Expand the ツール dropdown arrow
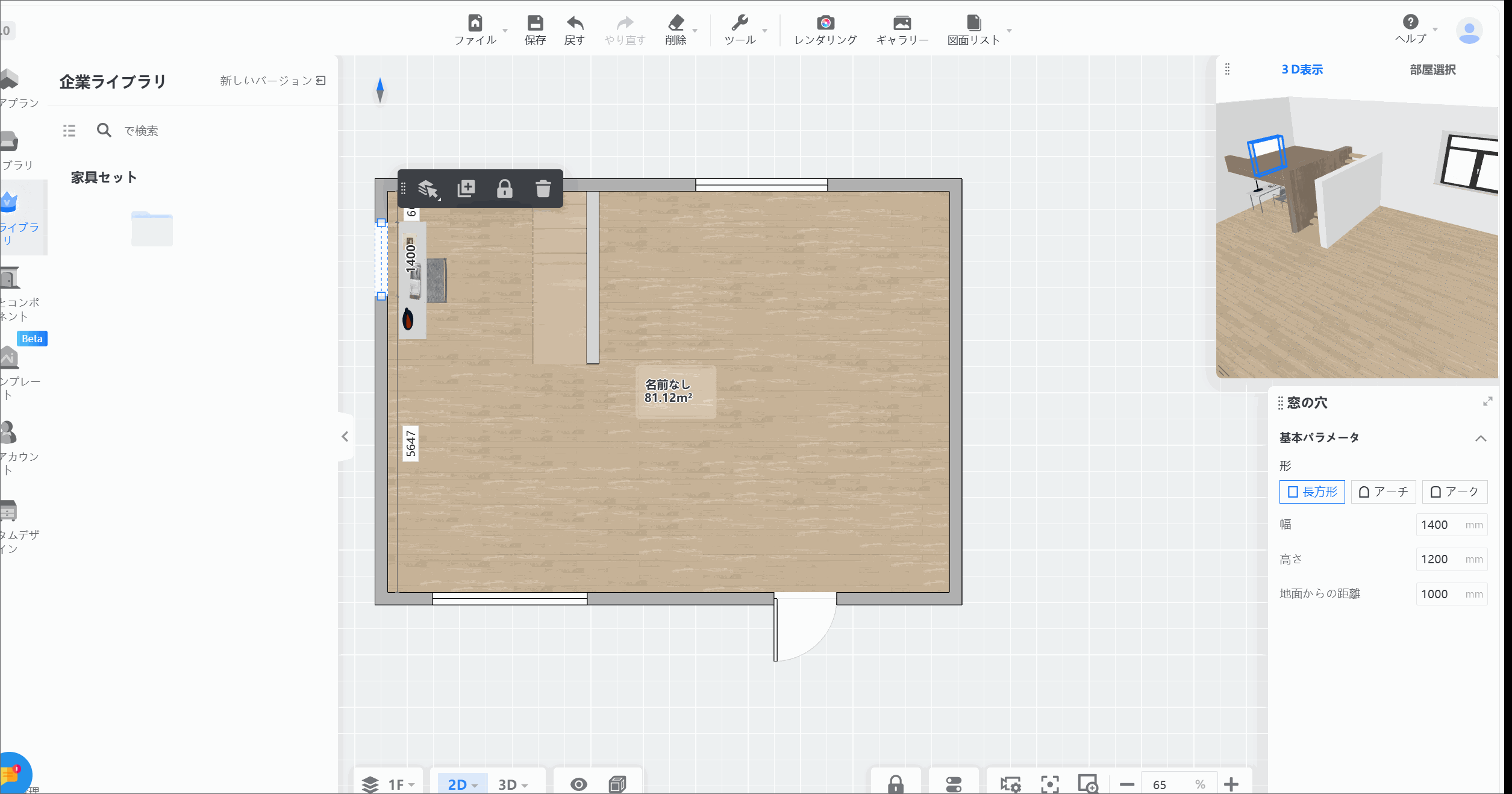1512x794 pixels. coord(765,31)
